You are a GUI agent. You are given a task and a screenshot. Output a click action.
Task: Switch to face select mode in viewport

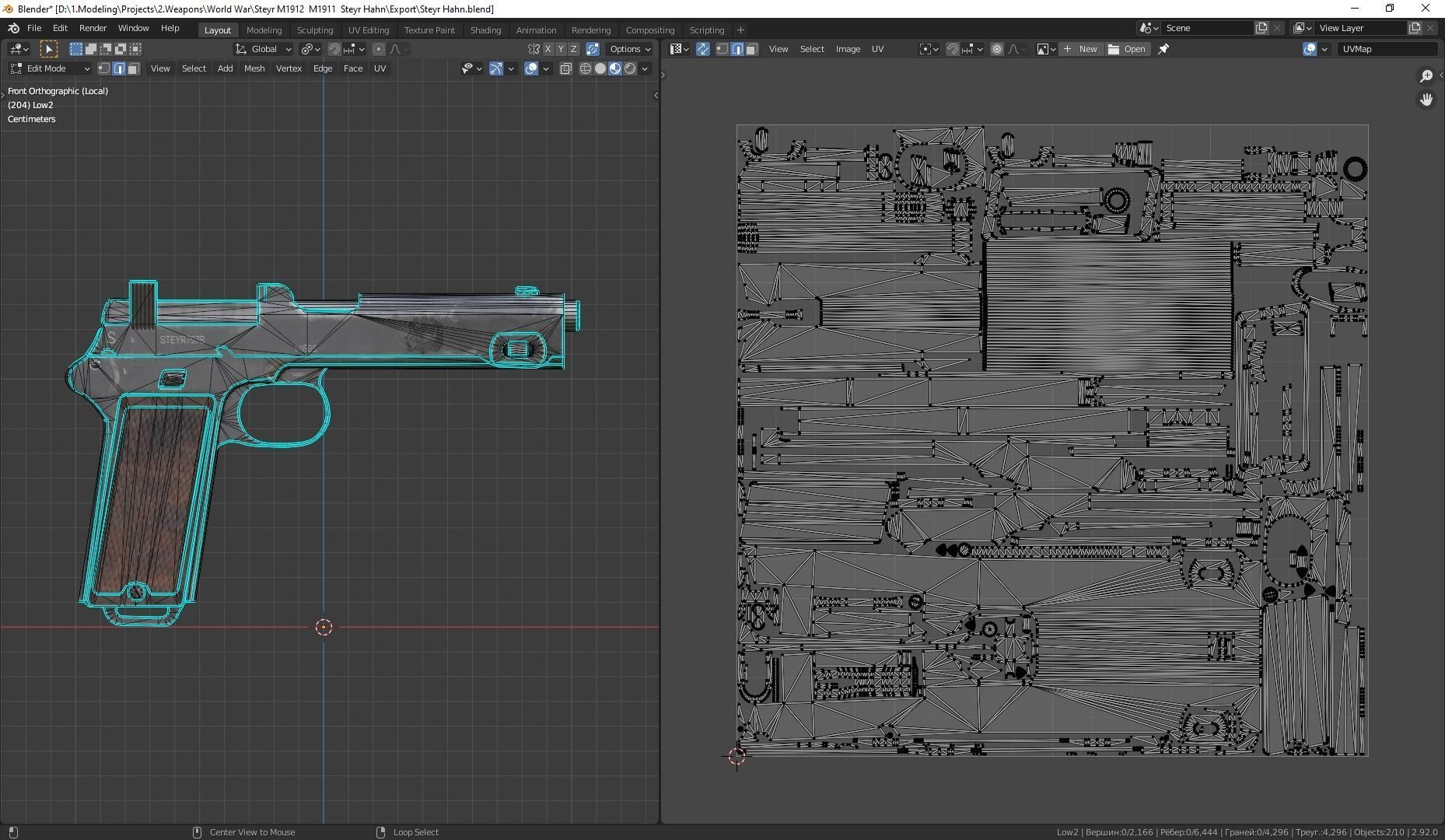[x=134, y=68]
